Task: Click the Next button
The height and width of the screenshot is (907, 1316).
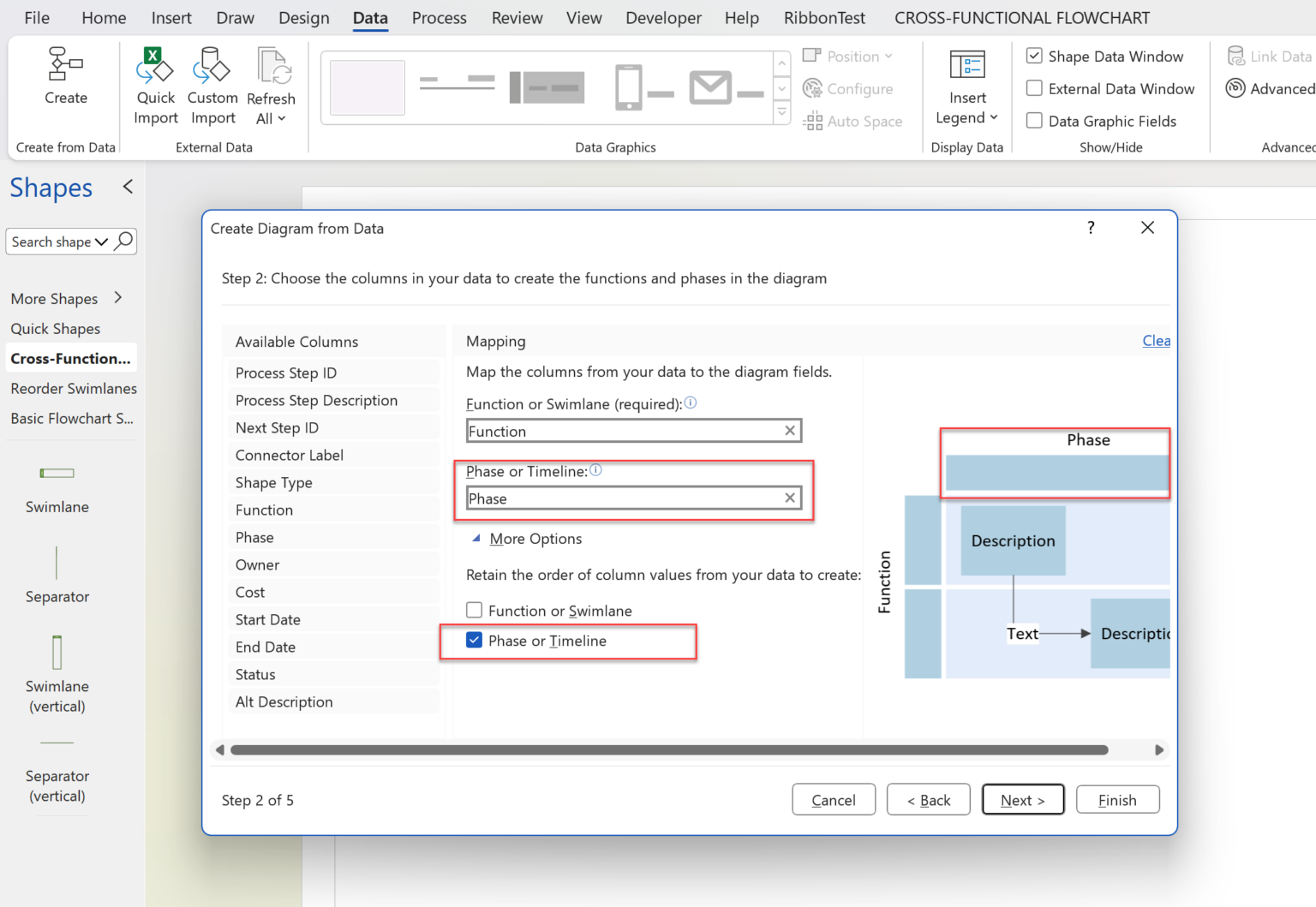Action: [x=1022, y=800]
